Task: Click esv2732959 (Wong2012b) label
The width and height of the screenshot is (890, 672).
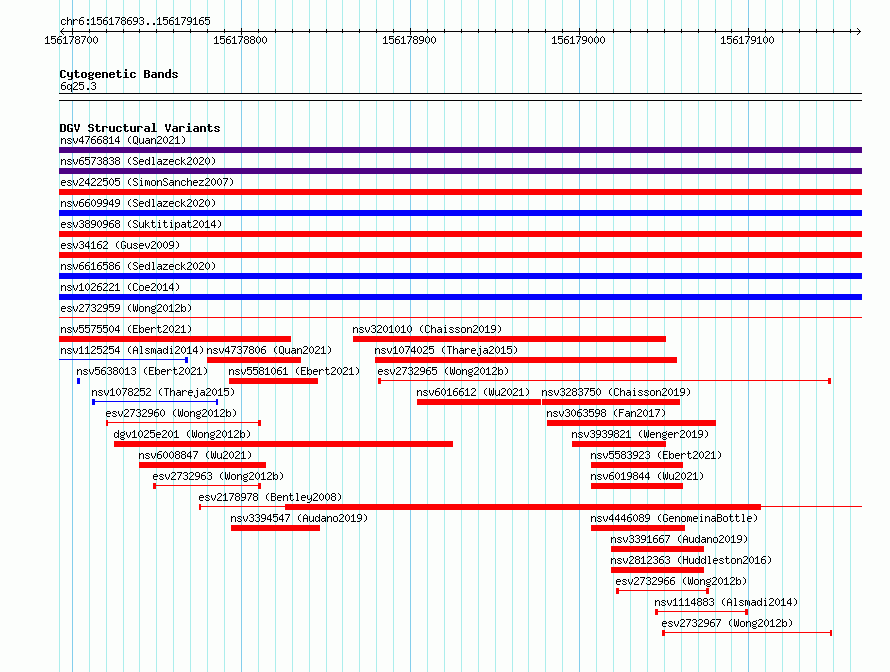Action: (126, 308)
